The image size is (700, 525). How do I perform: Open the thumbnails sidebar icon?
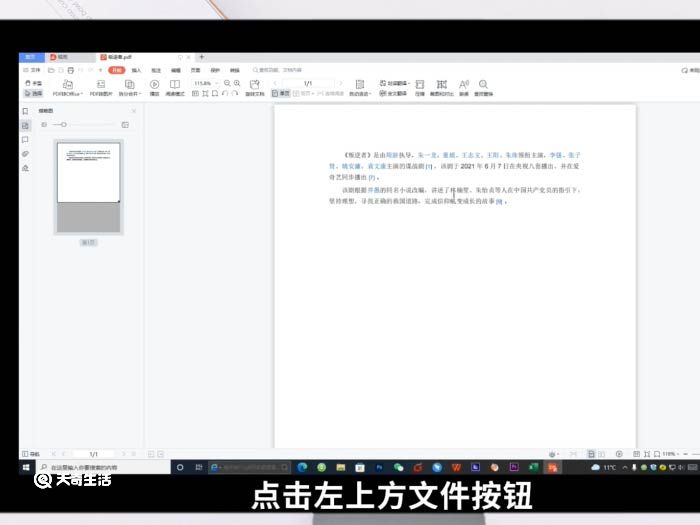pos(25,125)
